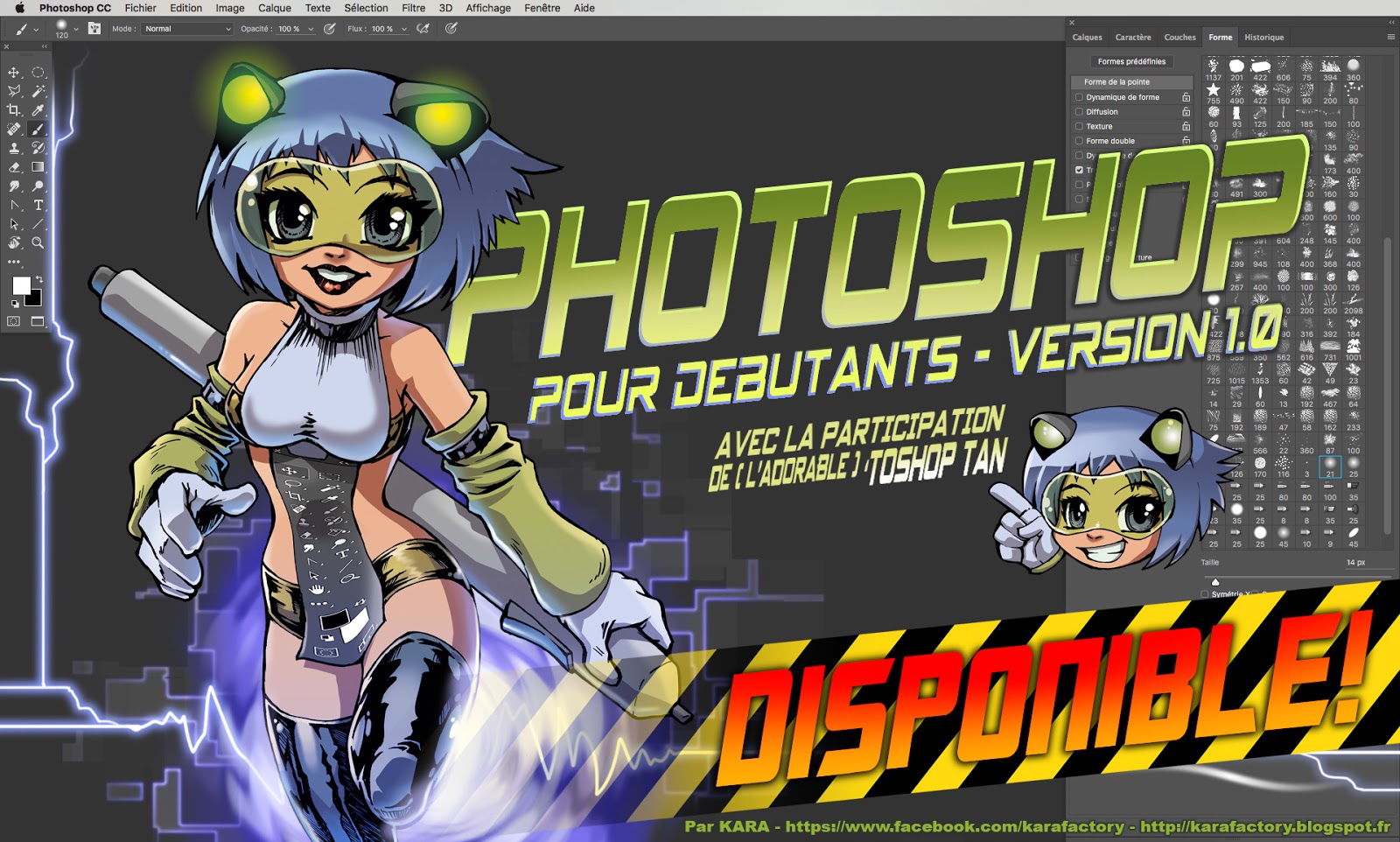Open the Opacité slider arrow
The width and height of the screenshot is (1400, 842).
311,29
